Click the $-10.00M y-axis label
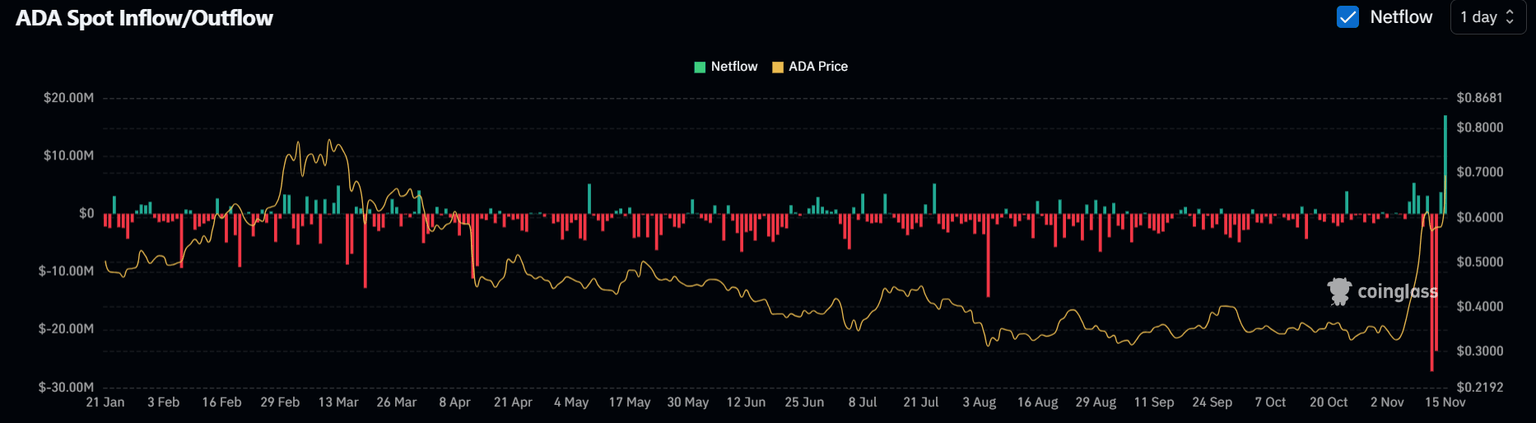 [67, 271]
